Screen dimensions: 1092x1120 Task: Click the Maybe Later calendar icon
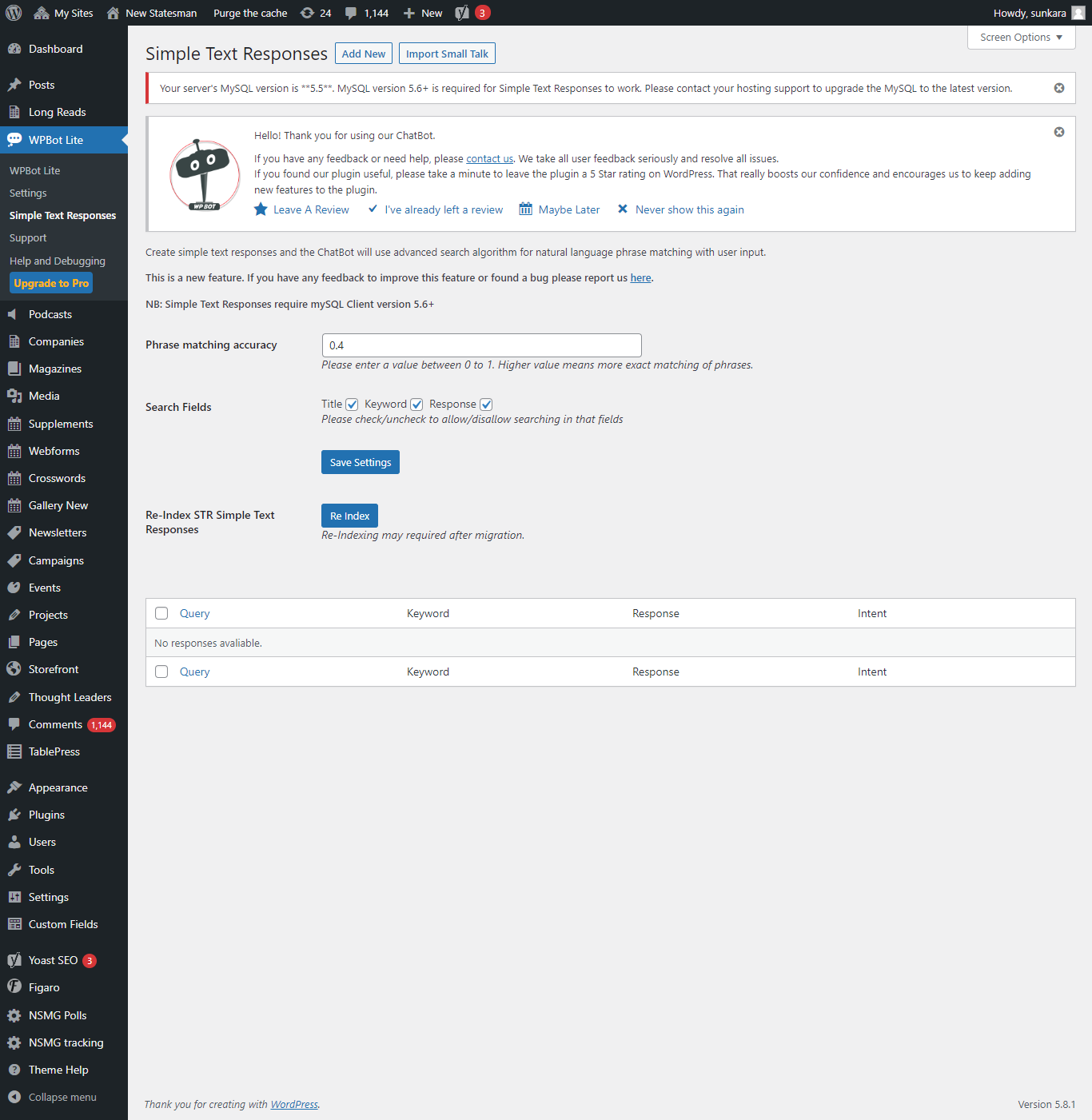pos(525,209)
